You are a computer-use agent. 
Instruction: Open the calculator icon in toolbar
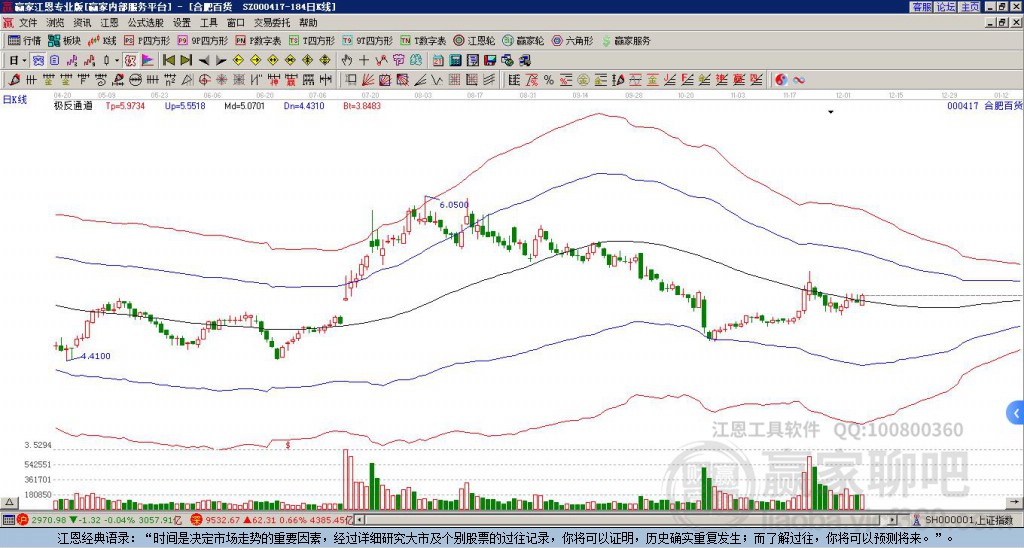455,61
